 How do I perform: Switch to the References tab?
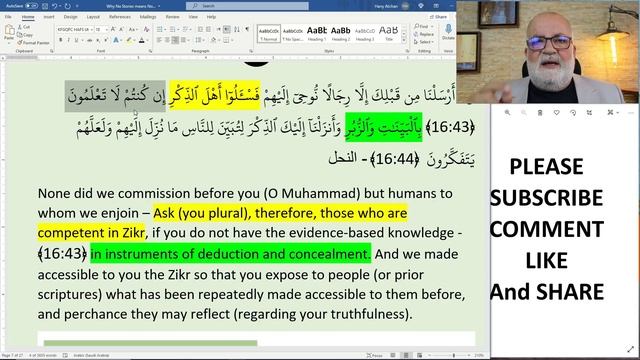120,17
